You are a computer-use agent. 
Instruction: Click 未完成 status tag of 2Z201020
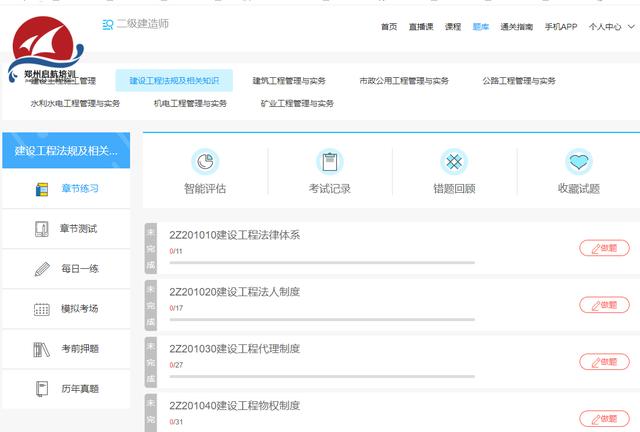pyautogui.click(x=151, y=305)
